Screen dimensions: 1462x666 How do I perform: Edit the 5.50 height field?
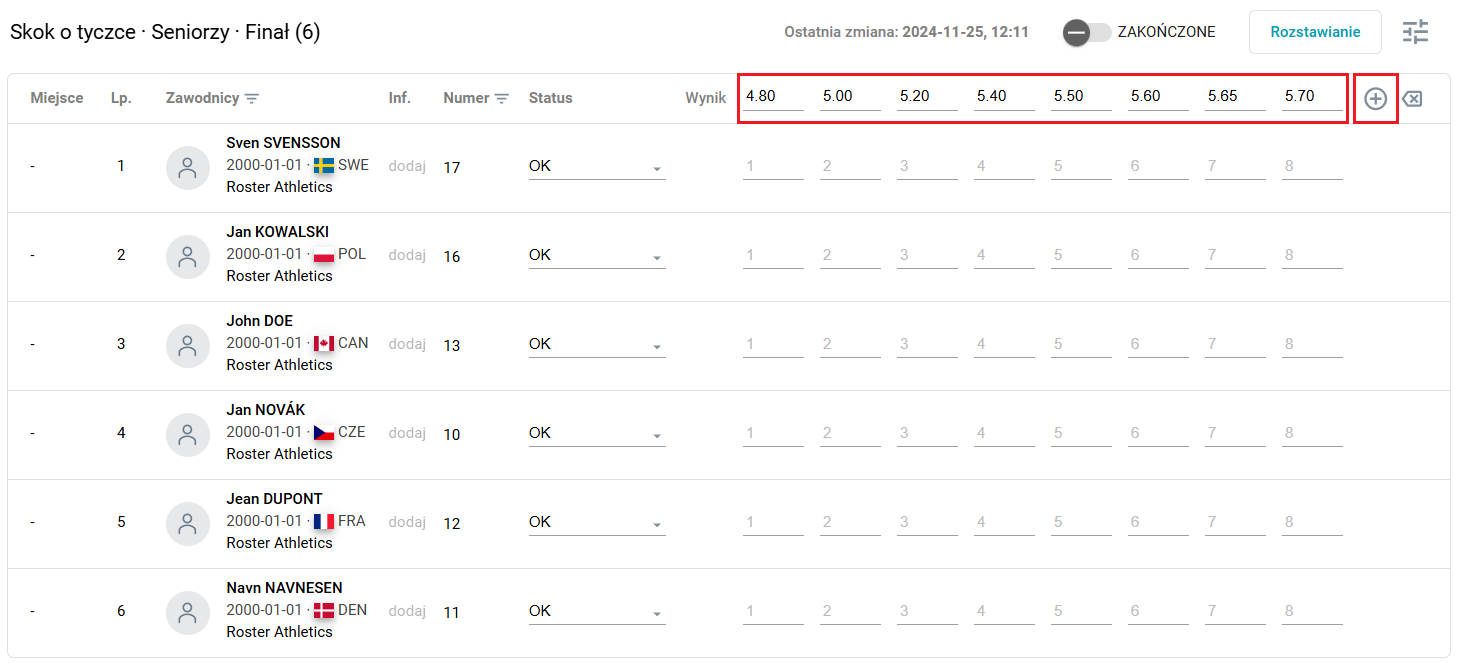click(x=1081, y=97)
